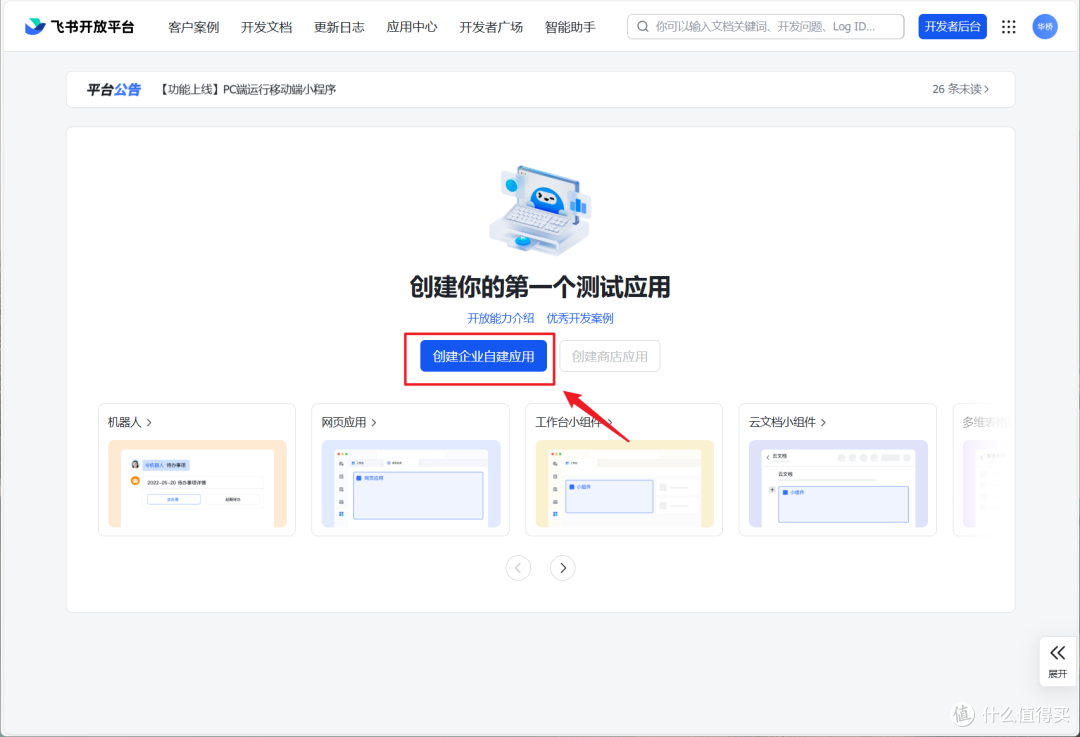Click the 创建你的第一个测试应用 heading
This screenshot has height=737, width=1080.
(540, 287)
